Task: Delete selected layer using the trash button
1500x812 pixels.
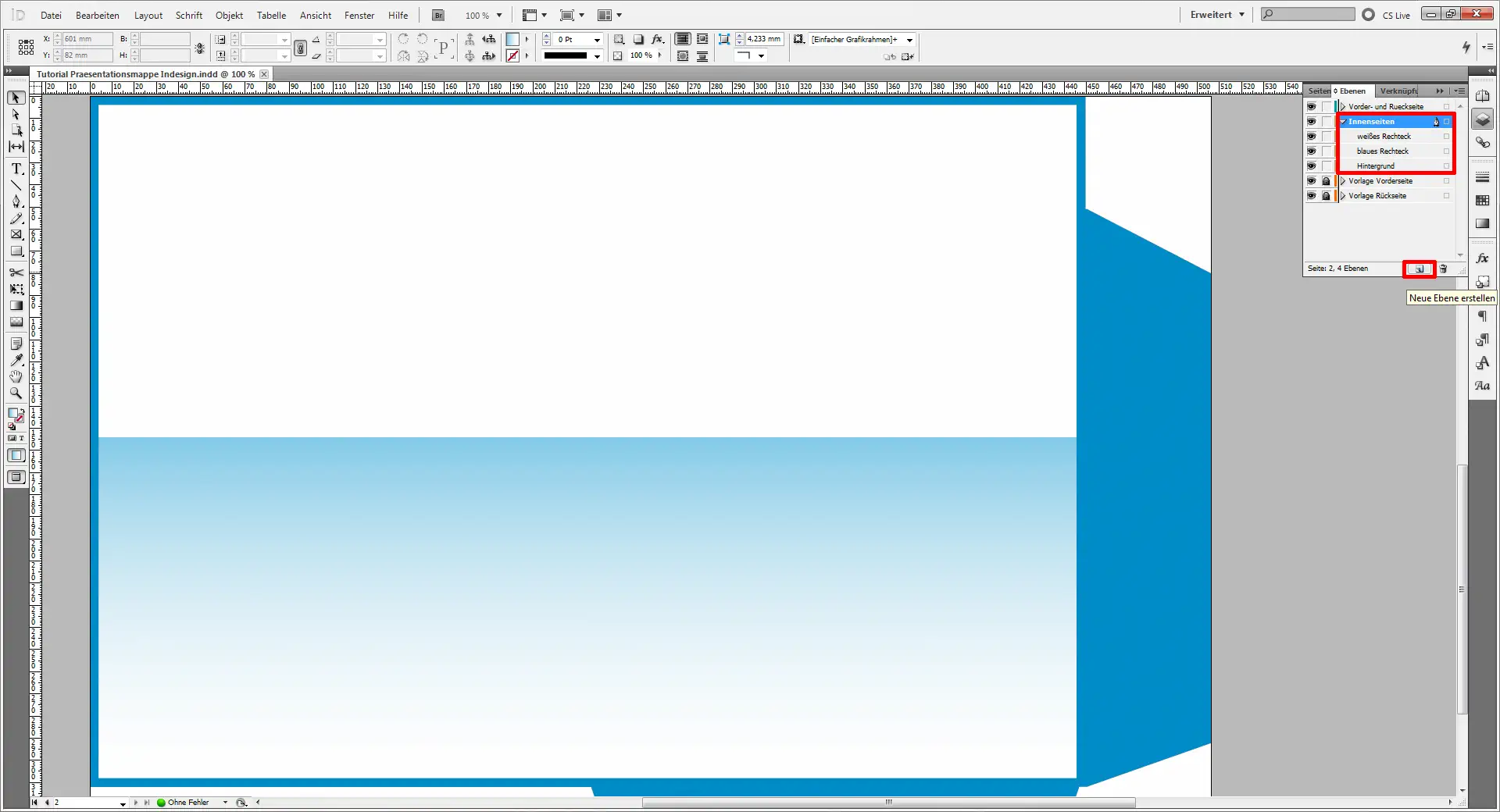Action: (x=1444, y=269)
